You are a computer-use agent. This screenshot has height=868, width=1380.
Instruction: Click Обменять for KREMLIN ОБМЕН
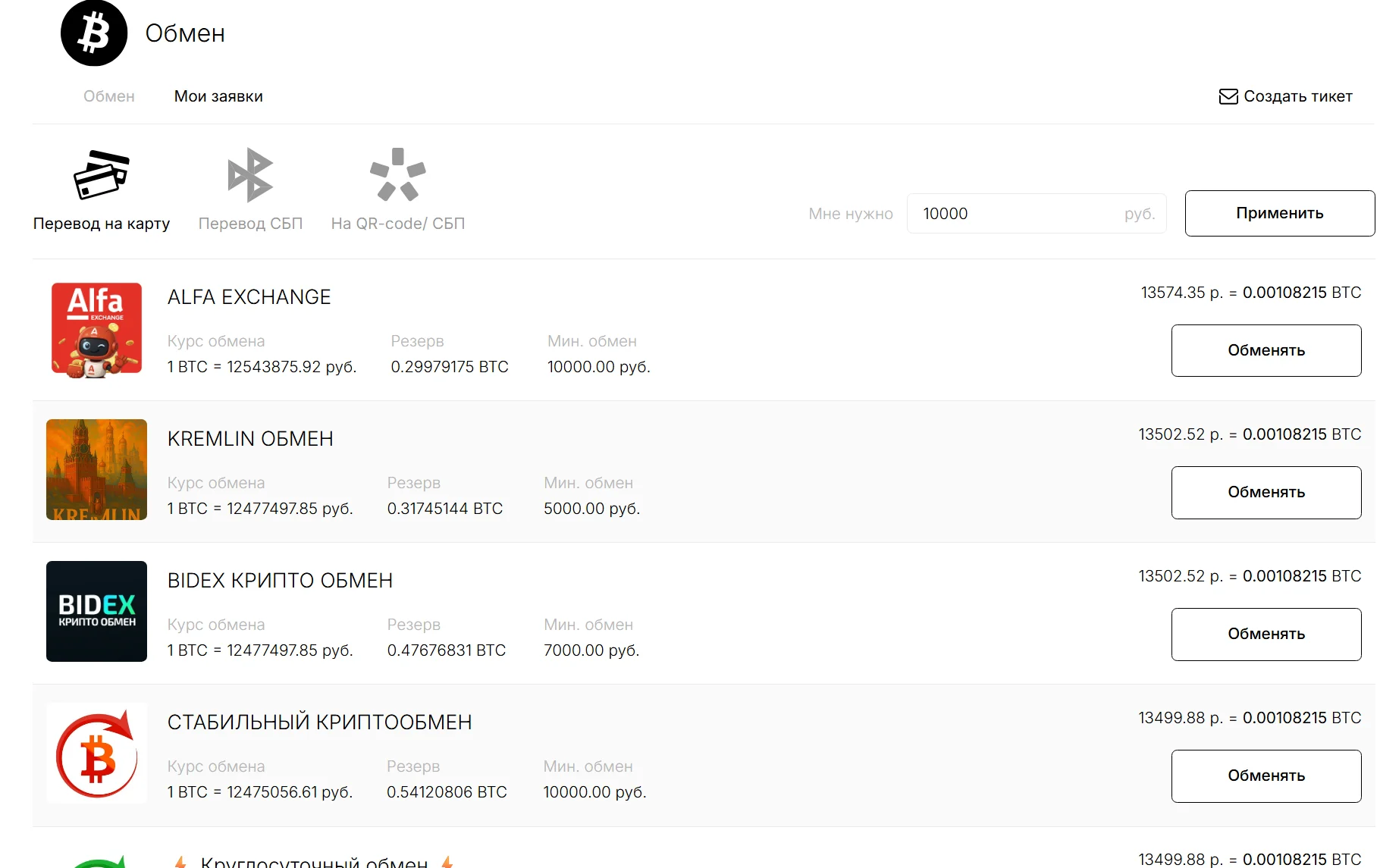(1266, 492)
